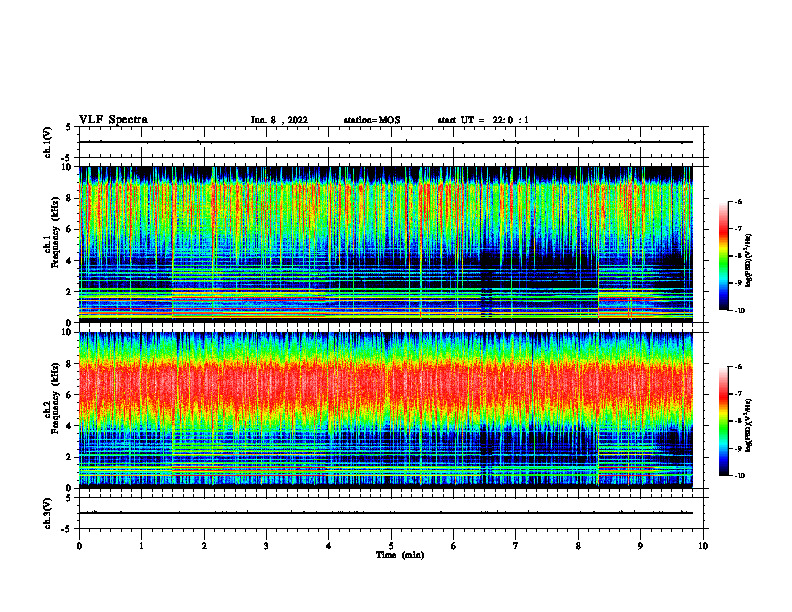Click inside the ch.1 spectrogram panel
This screenshot has width=792, height=612.
[x=386, y=244]
